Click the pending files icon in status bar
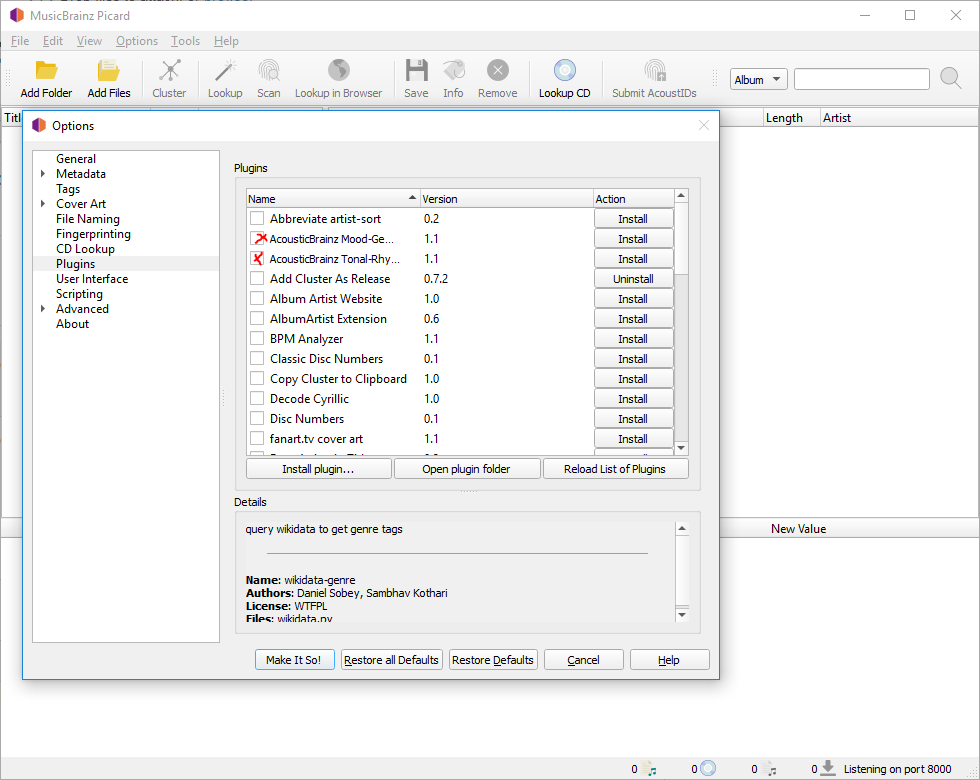The width and height of the screenshot is (980, 780). tap(769, 769)
